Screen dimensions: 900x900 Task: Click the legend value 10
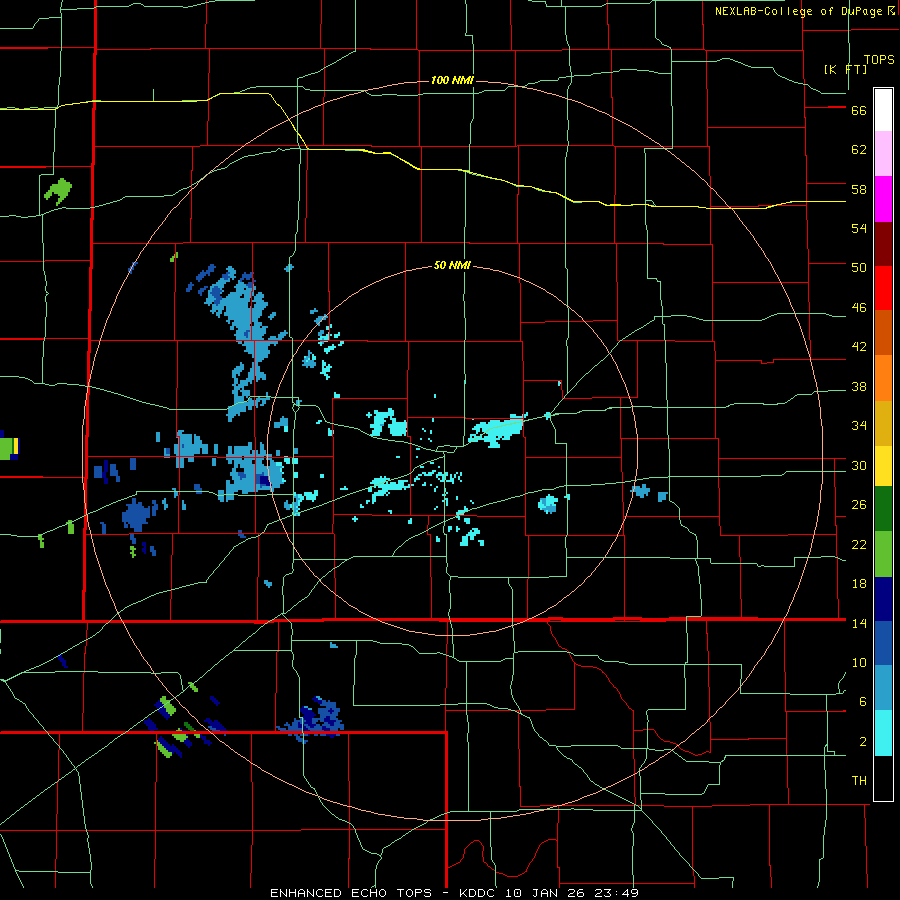point(859,663)
